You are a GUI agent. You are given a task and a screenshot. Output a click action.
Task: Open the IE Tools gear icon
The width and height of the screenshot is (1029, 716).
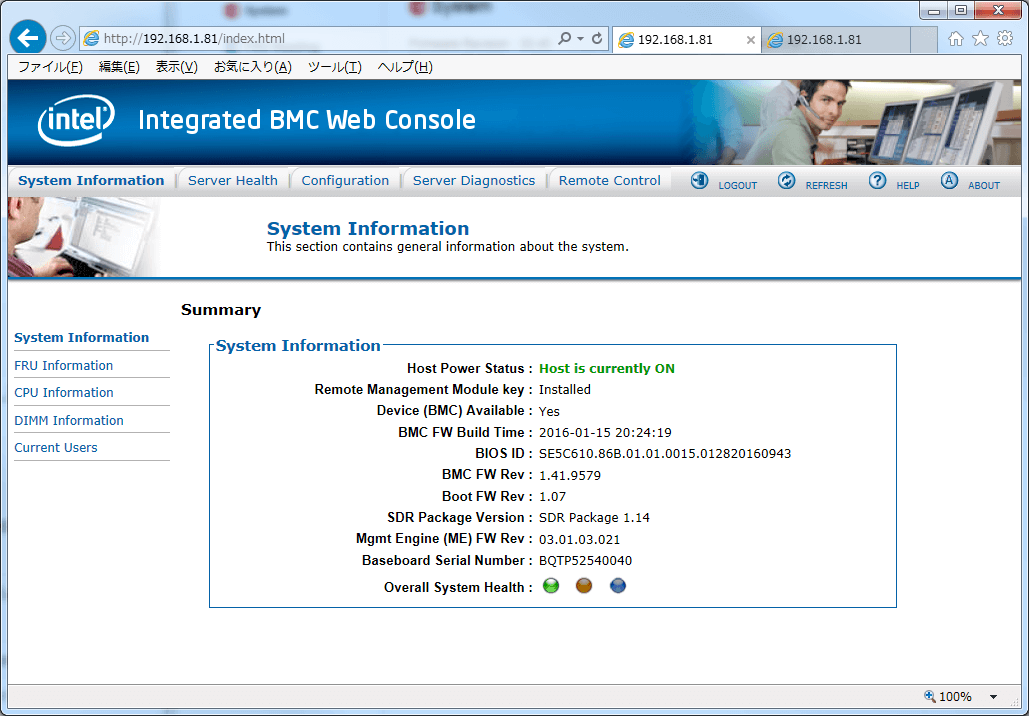point(1005,39)
